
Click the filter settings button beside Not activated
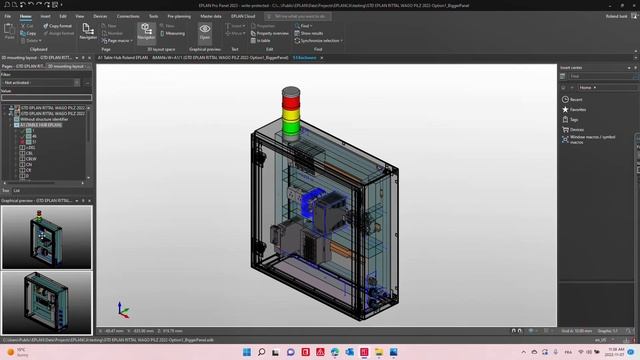point(87,82)
